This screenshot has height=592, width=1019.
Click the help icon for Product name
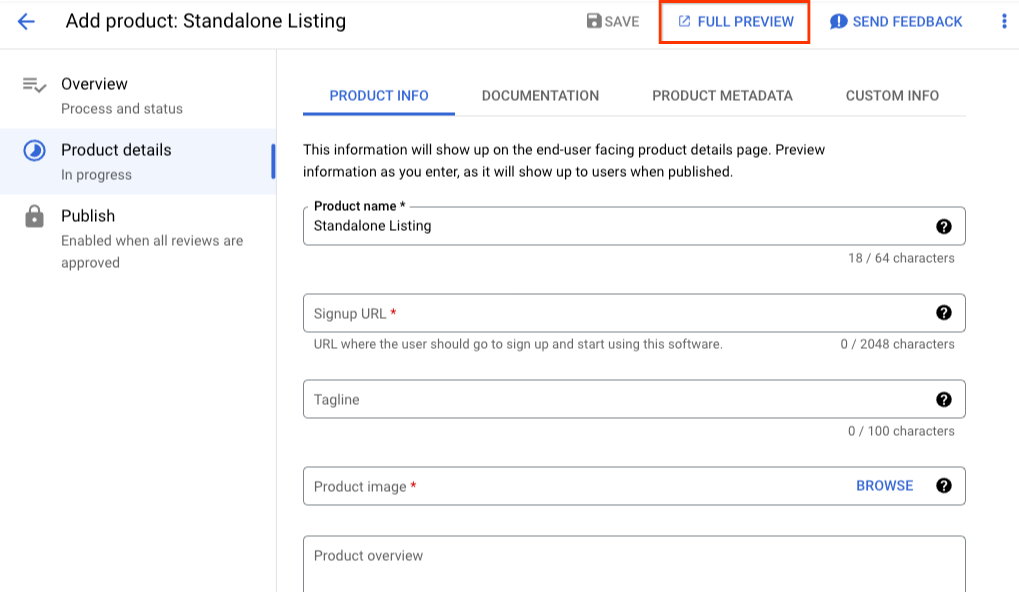pyautogui.click(x=943, y=226)
